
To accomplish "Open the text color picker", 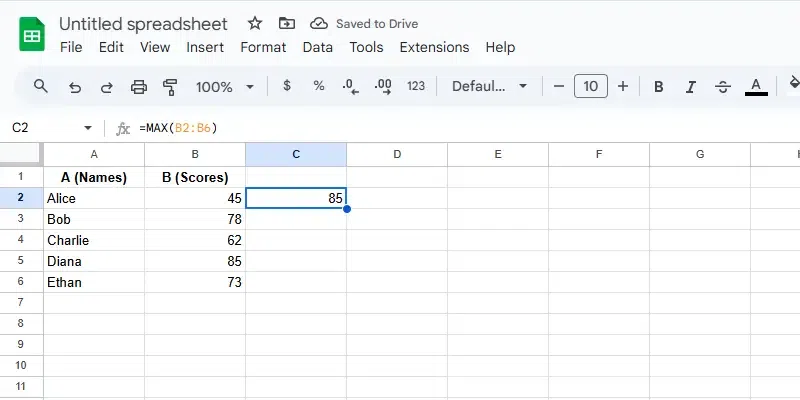I will [x=756, y=87].
